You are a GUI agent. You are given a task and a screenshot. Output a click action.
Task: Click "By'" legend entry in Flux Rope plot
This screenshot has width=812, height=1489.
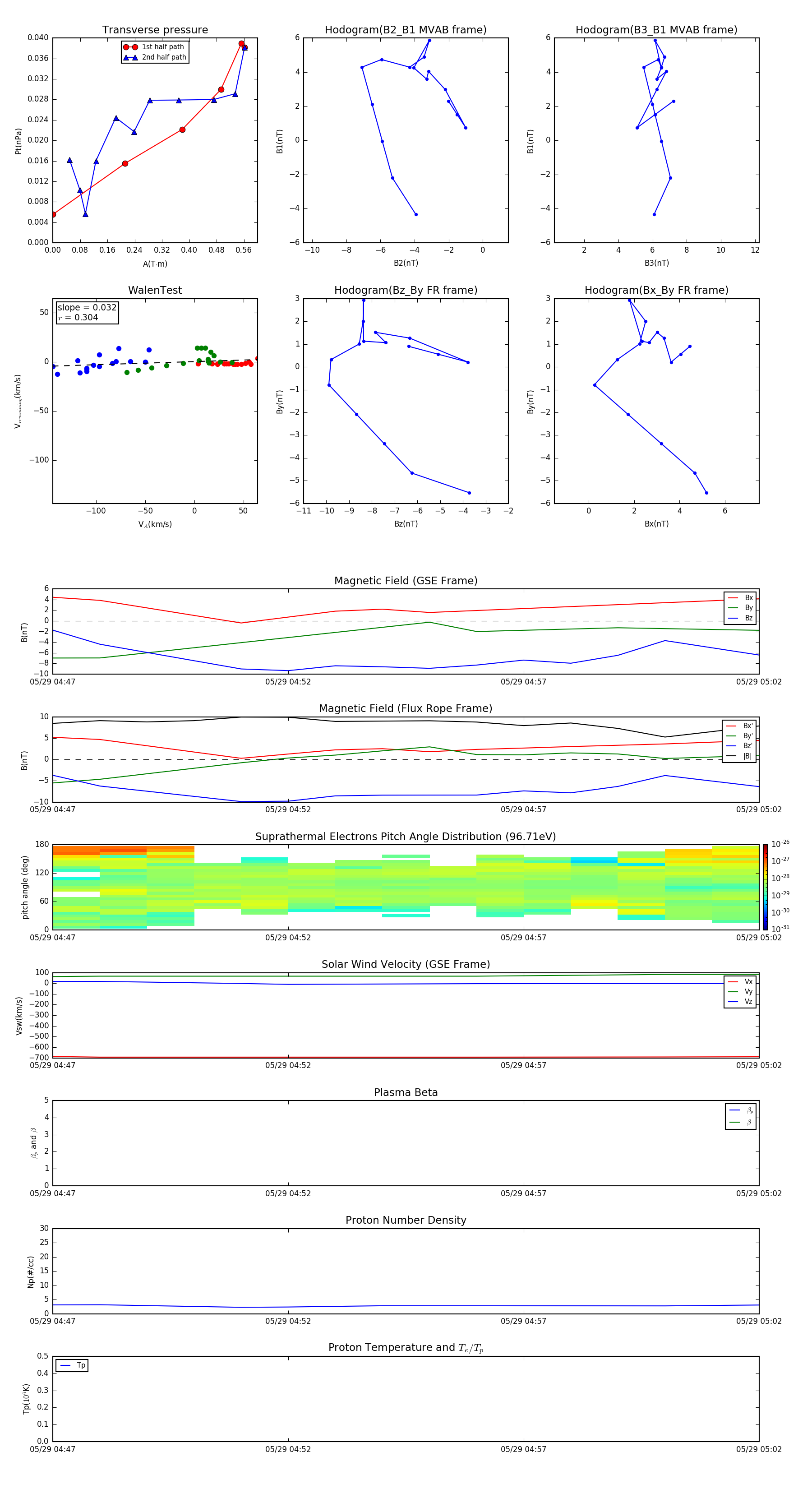tap(739, 736)
